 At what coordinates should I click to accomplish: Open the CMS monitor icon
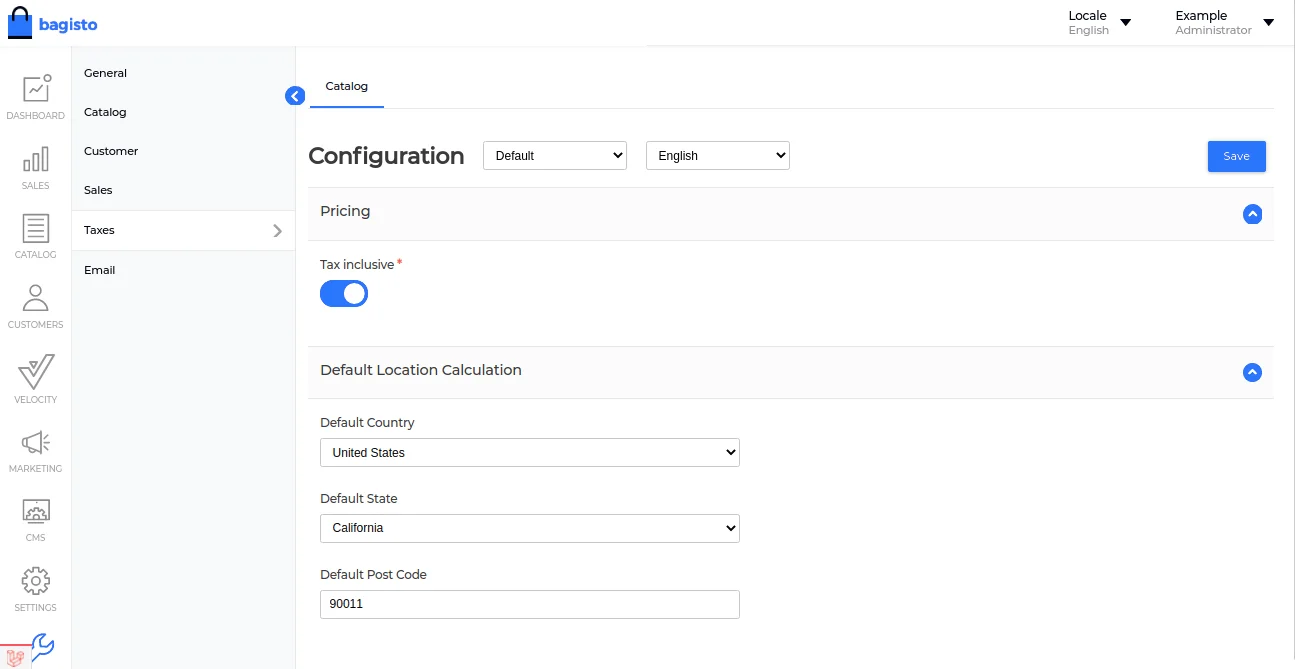click(36, 512)
